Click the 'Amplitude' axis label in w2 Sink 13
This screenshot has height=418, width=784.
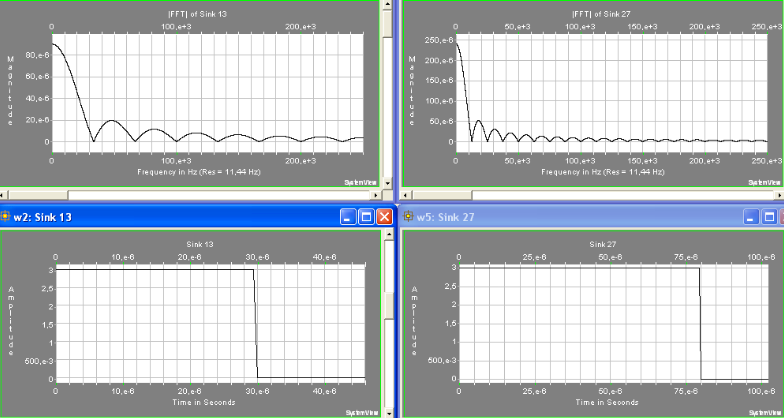point(11,320)
